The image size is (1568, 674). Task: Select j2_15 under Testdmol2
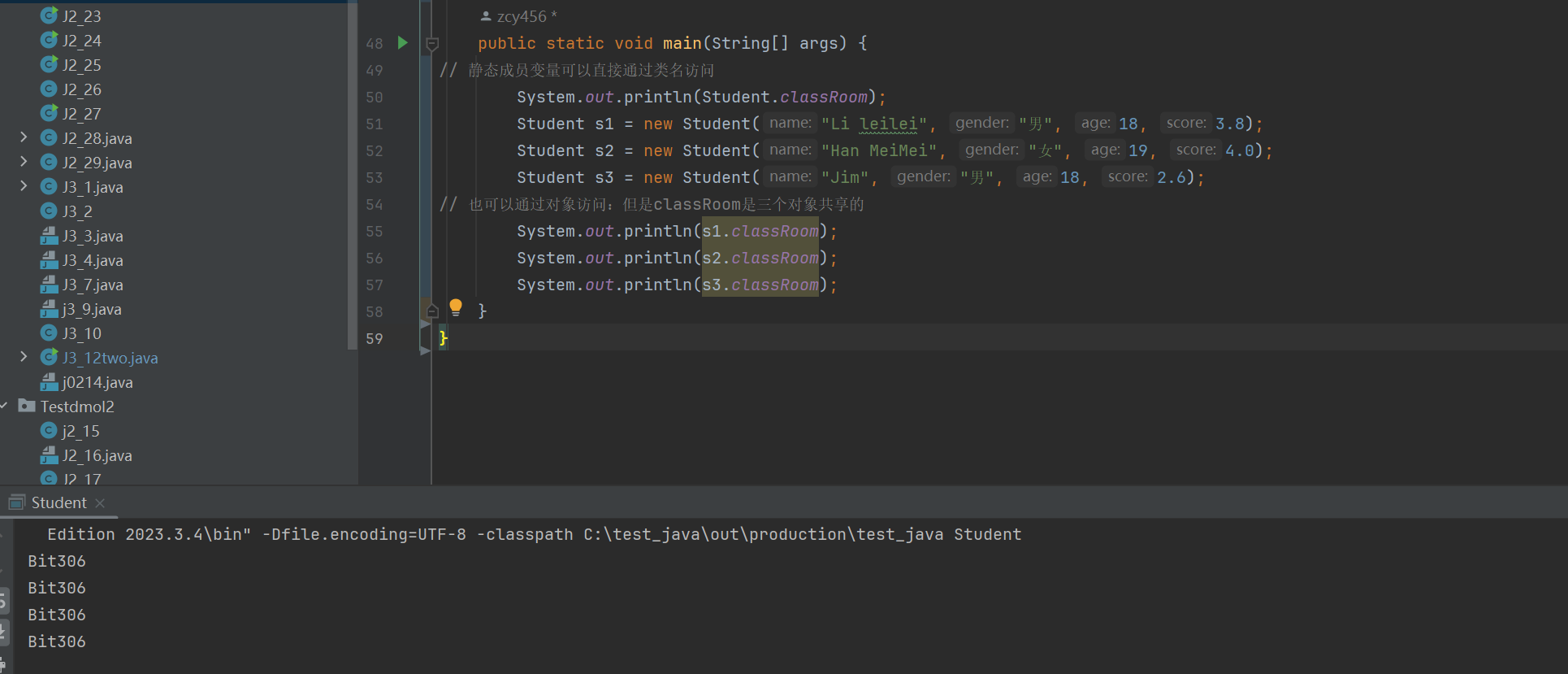tap(81, 431)
